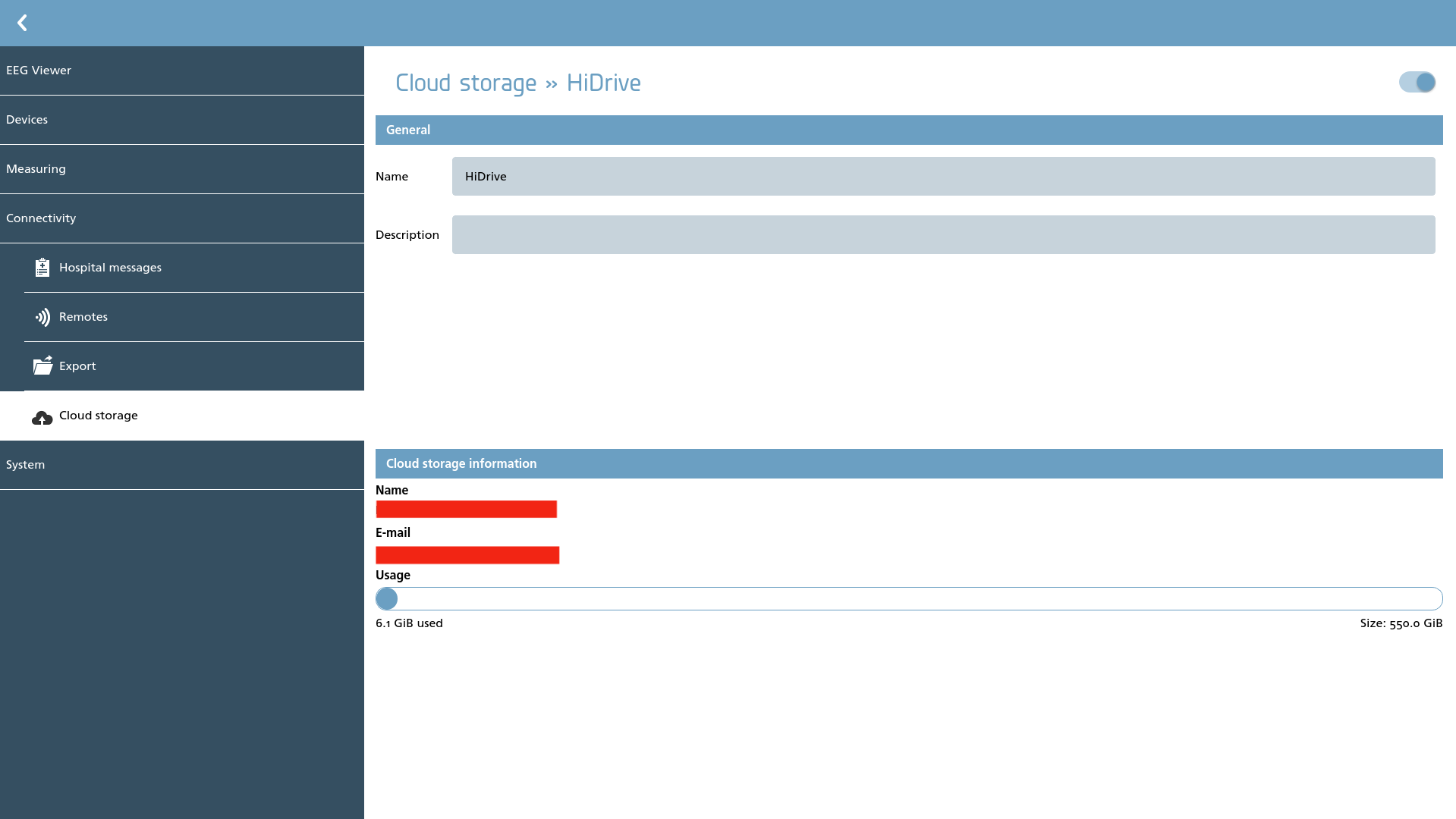1456x819 pixels.
Task: Click the Hospital messages clipboard icon
Action: [42, 267]
